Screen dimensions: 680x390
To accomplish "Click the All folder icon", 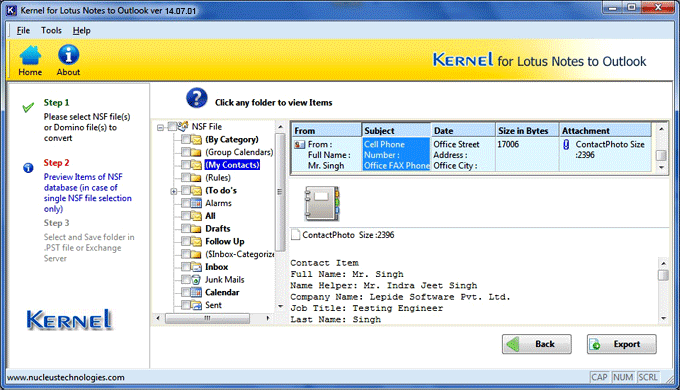I will tap(196, 216).
